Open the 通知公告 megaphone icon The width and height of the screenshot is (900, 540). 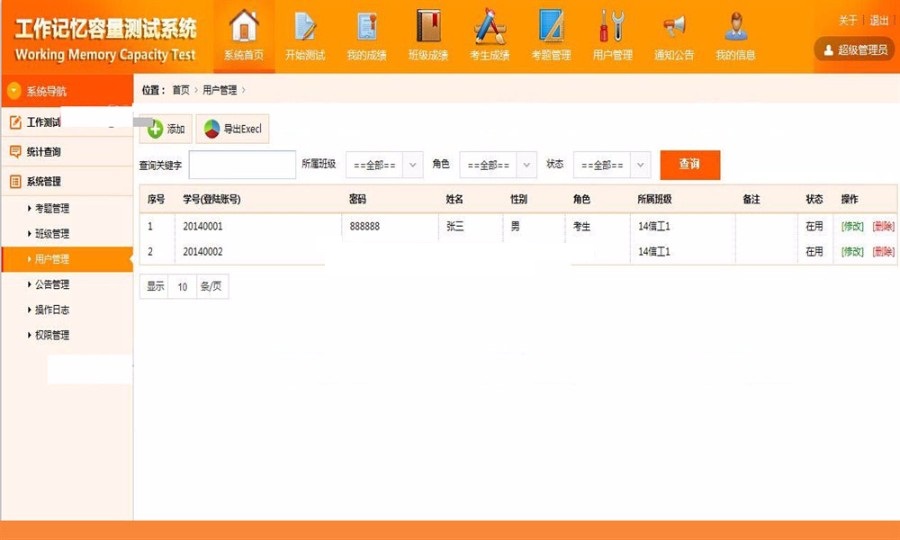(x=674, y=27)
